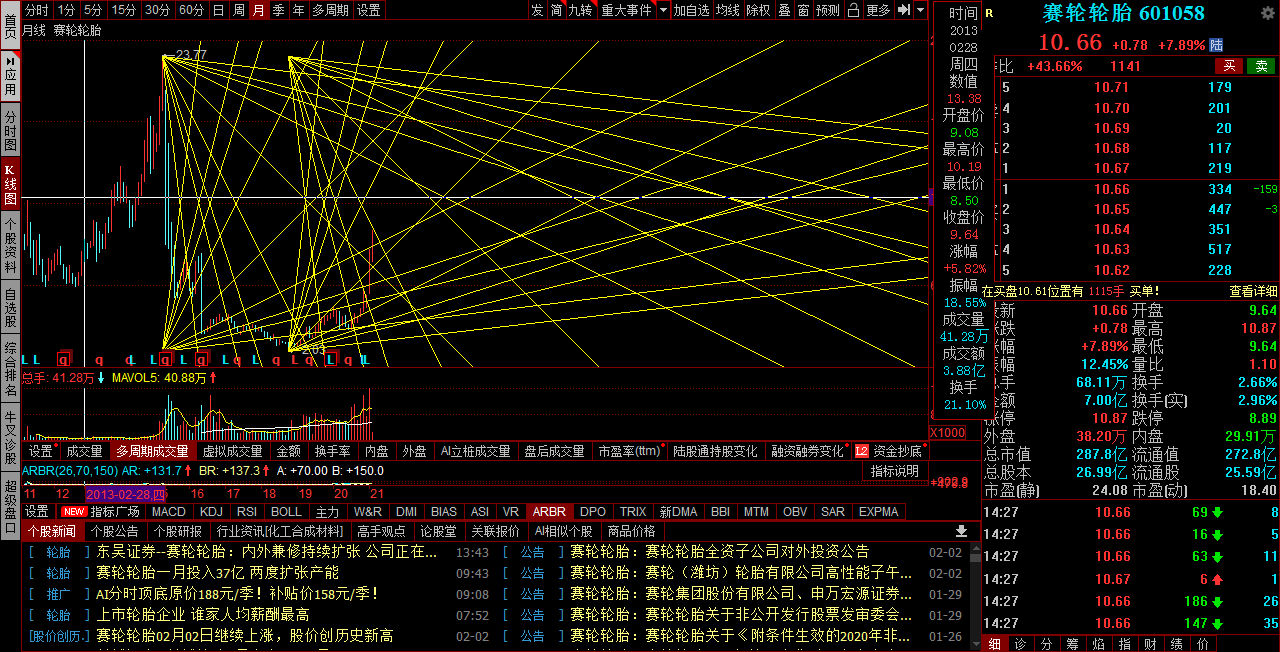The width and height of the screenshot is (1280, 652).
Task: Click date marker 2013-02-28 on time axis
Action: point(127,493)
